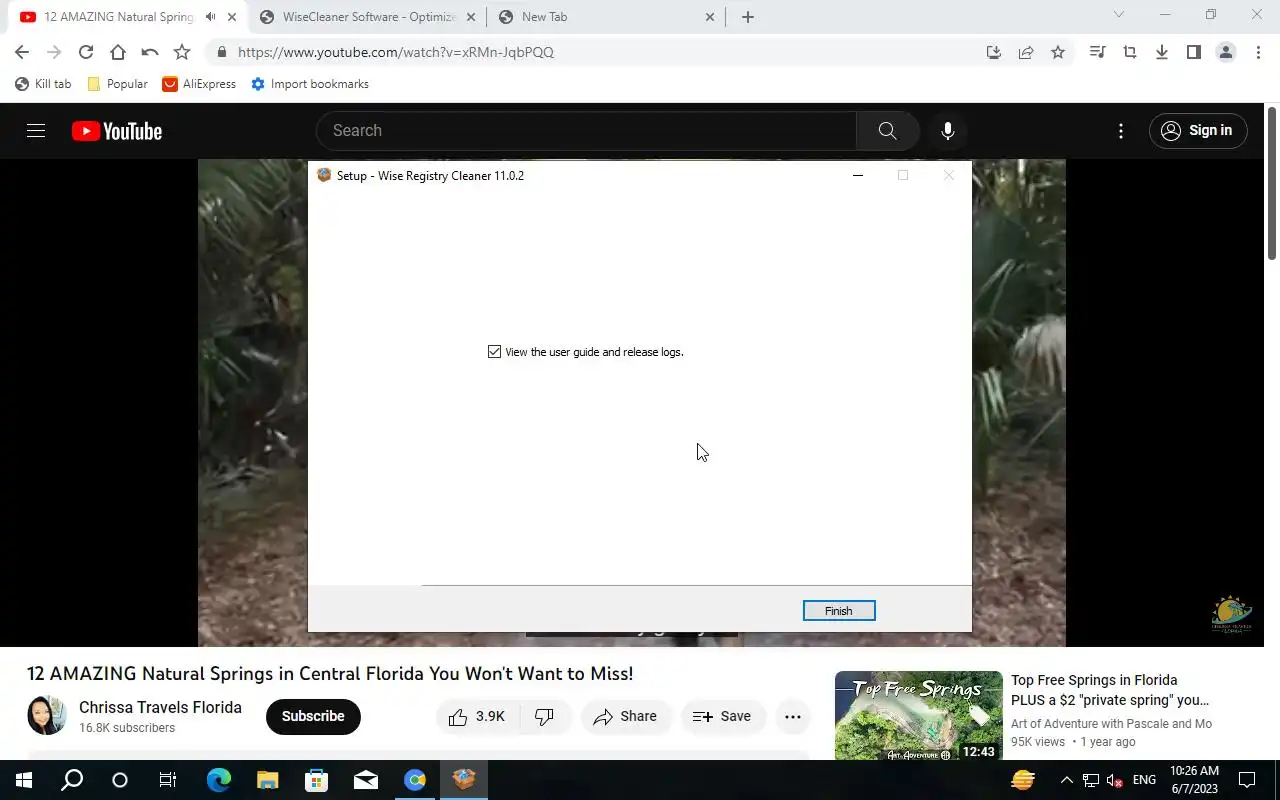The width and height of the screenshot is (1280, 800).
Task: Open the media control icon in toolbar
Action: click(1098, 52)
